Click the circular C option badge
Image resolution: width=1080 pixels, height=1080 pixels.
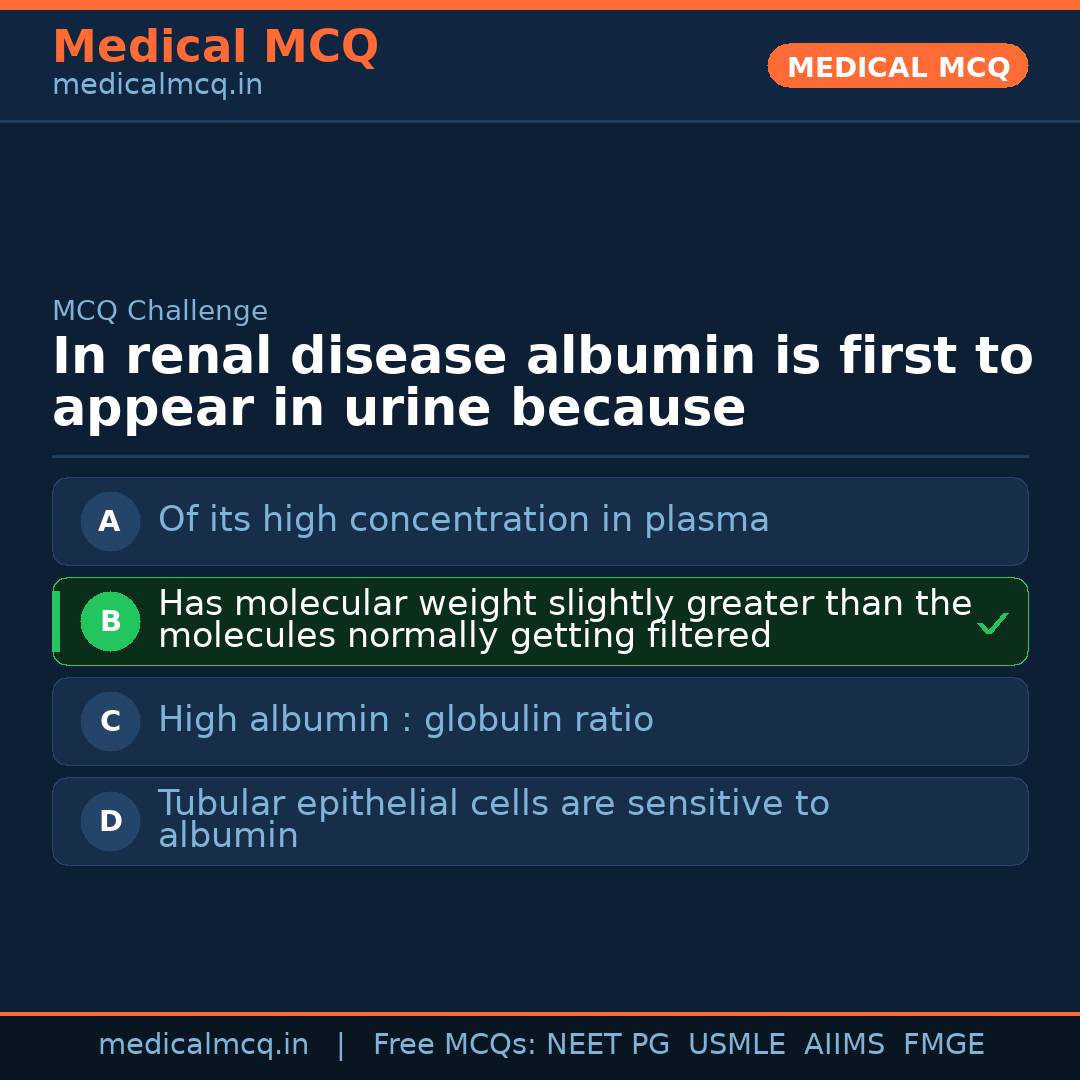click(110, 721)
